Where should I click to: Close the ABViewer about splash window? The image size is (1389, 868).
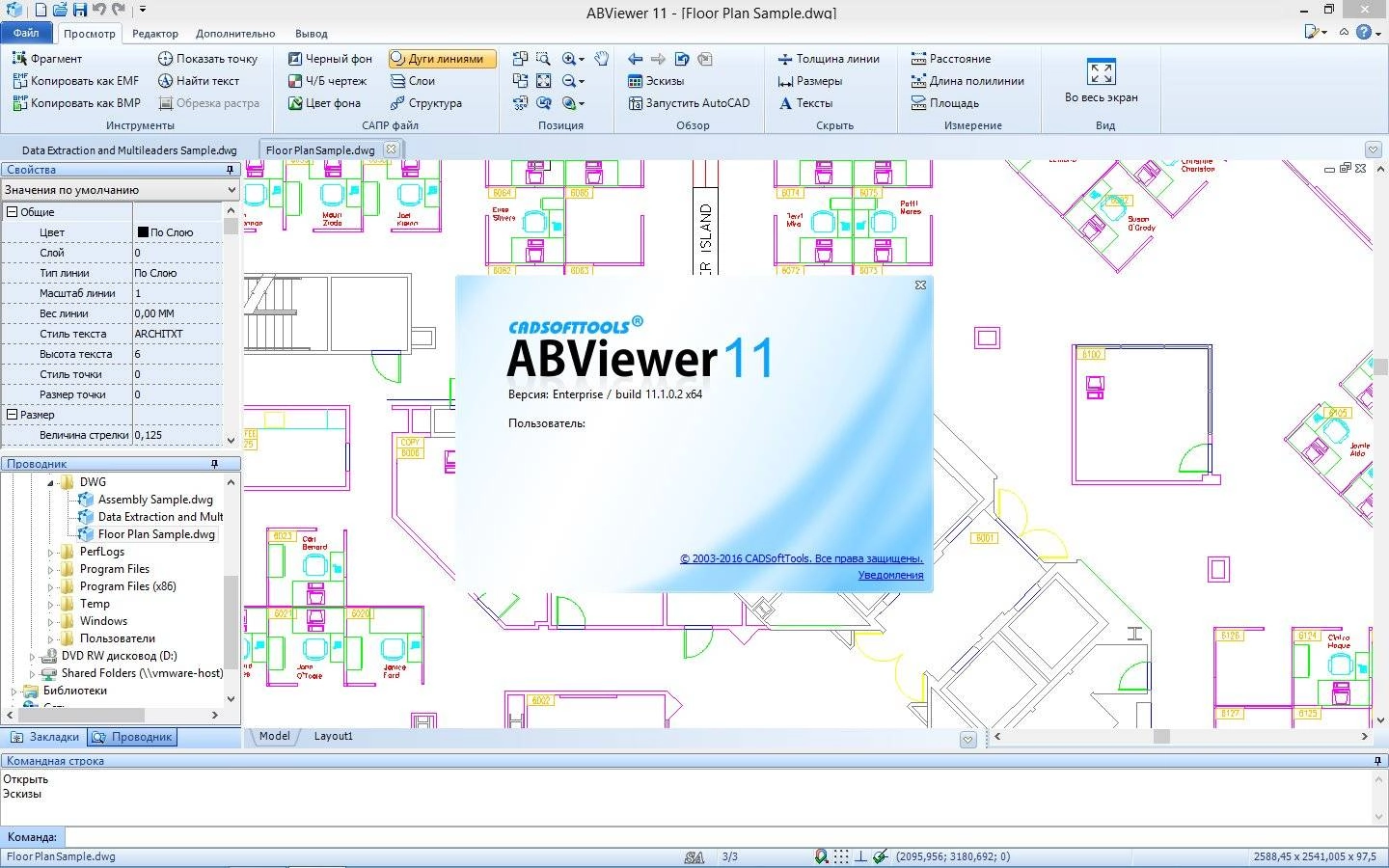coord(920,285)
